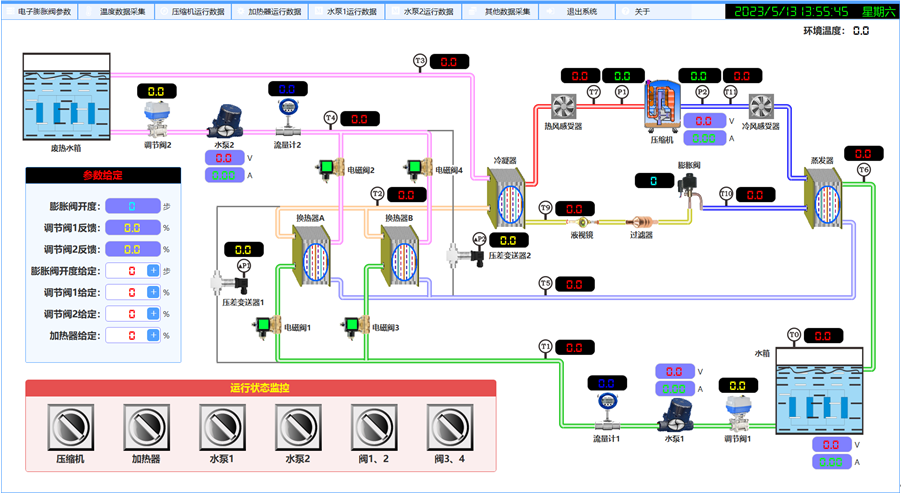901x493 pixels.
Task: Click the 调节阀2给定 input field
Action: click(x=125, y=314)
